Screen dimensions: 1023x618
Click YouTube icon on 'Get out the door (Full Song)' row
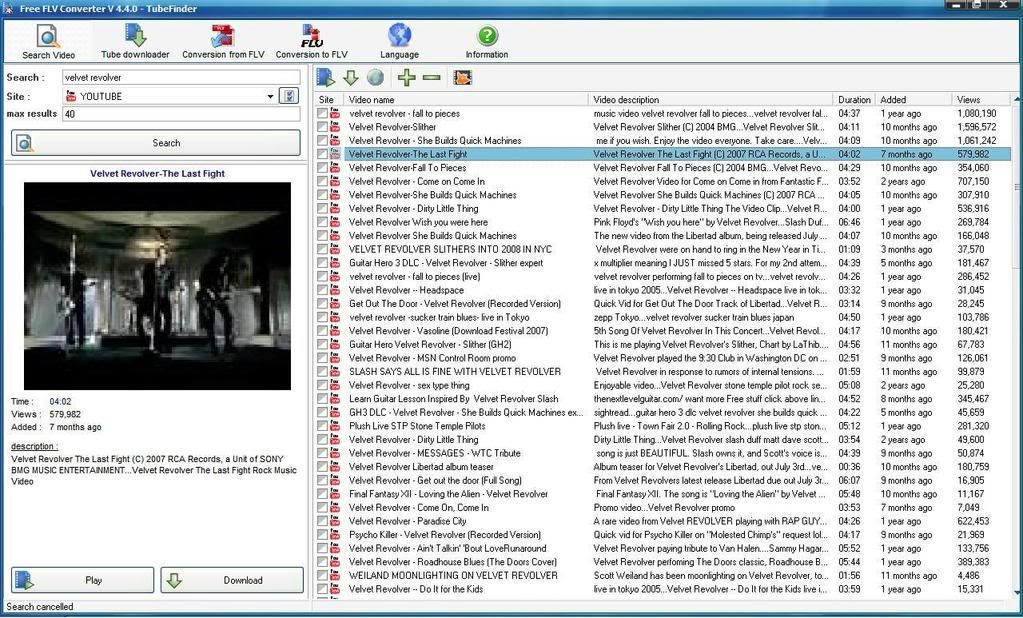[335, 480]
